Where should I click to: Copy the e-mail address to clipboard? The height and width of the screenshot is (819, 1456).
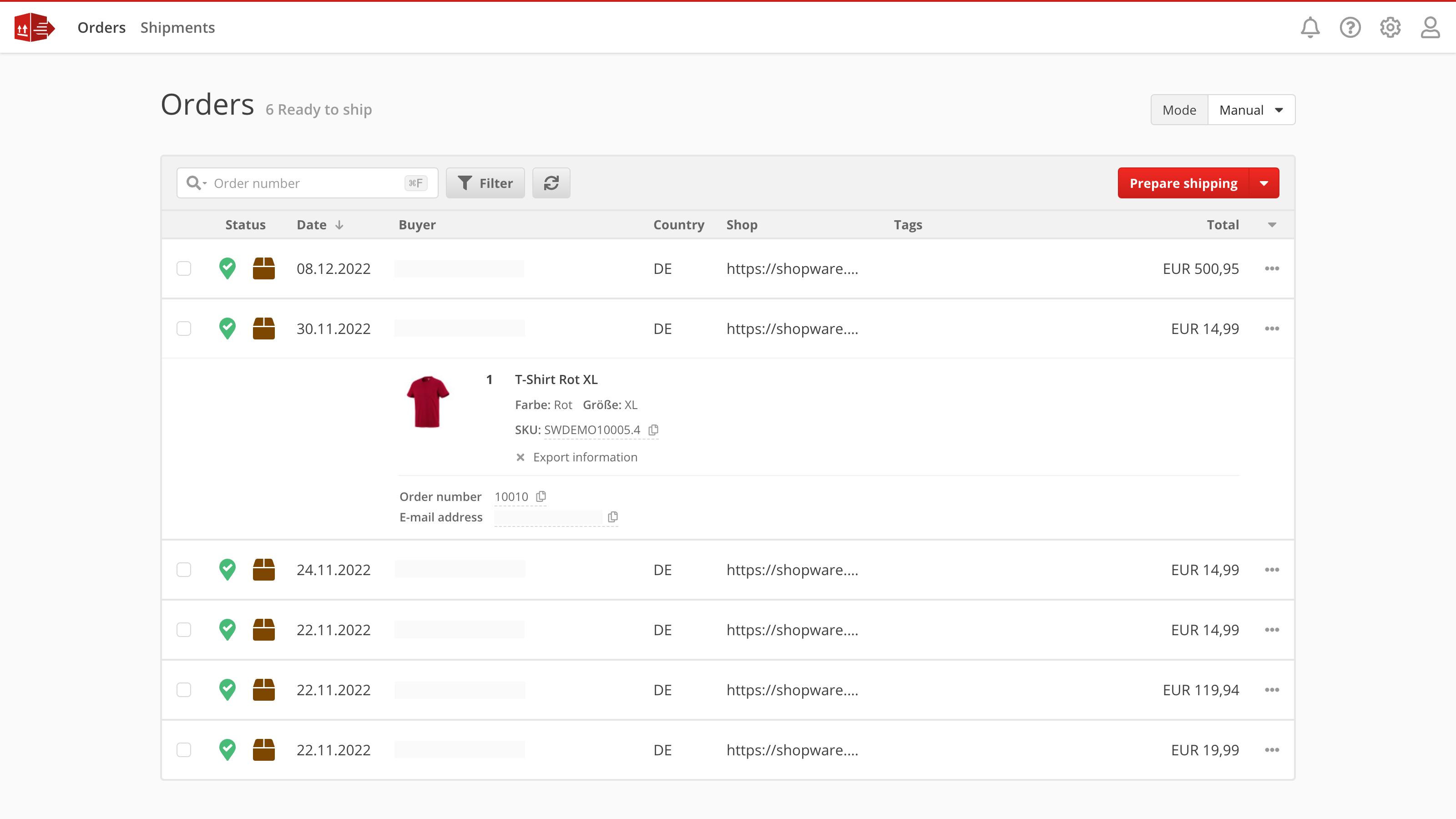[613, 516]
